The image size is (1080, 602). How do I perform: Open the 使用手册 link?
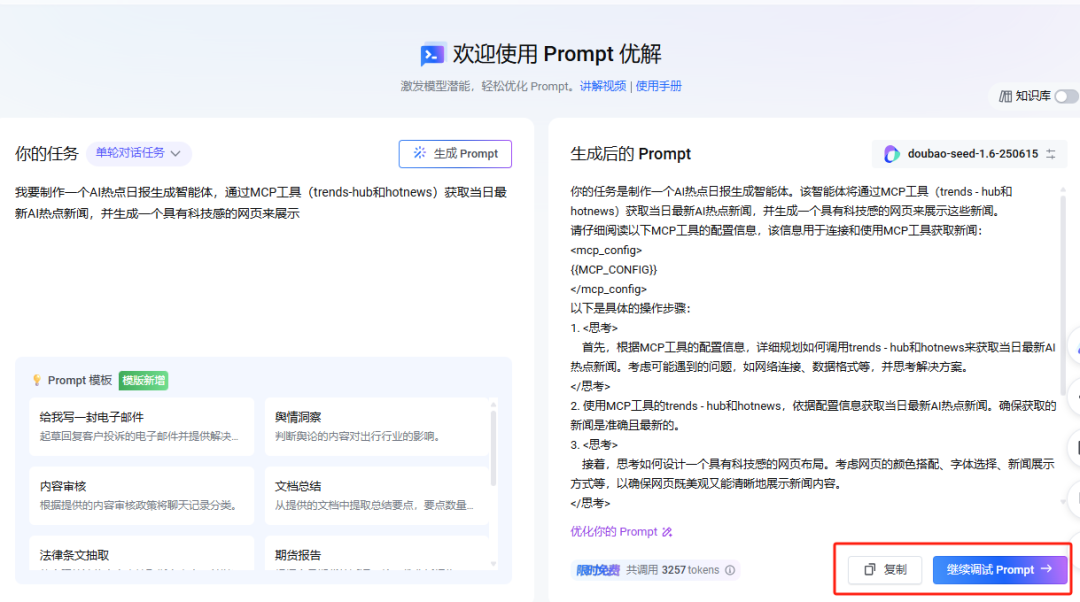pos(658,86)
